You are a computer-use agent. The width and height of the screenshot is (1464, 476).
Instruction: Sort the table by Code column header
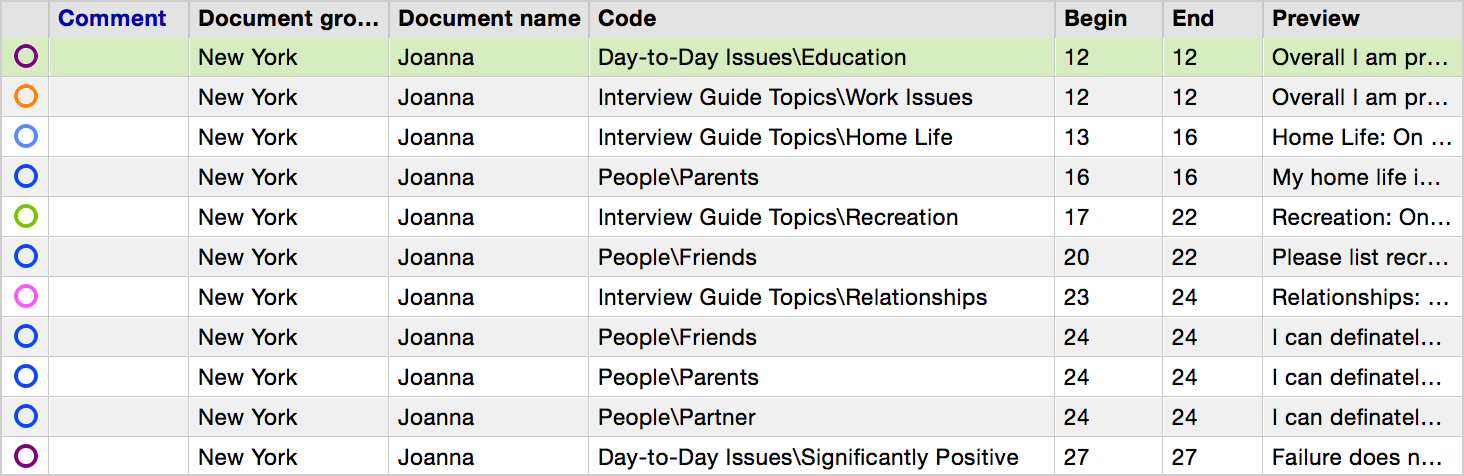coord(627,18)
